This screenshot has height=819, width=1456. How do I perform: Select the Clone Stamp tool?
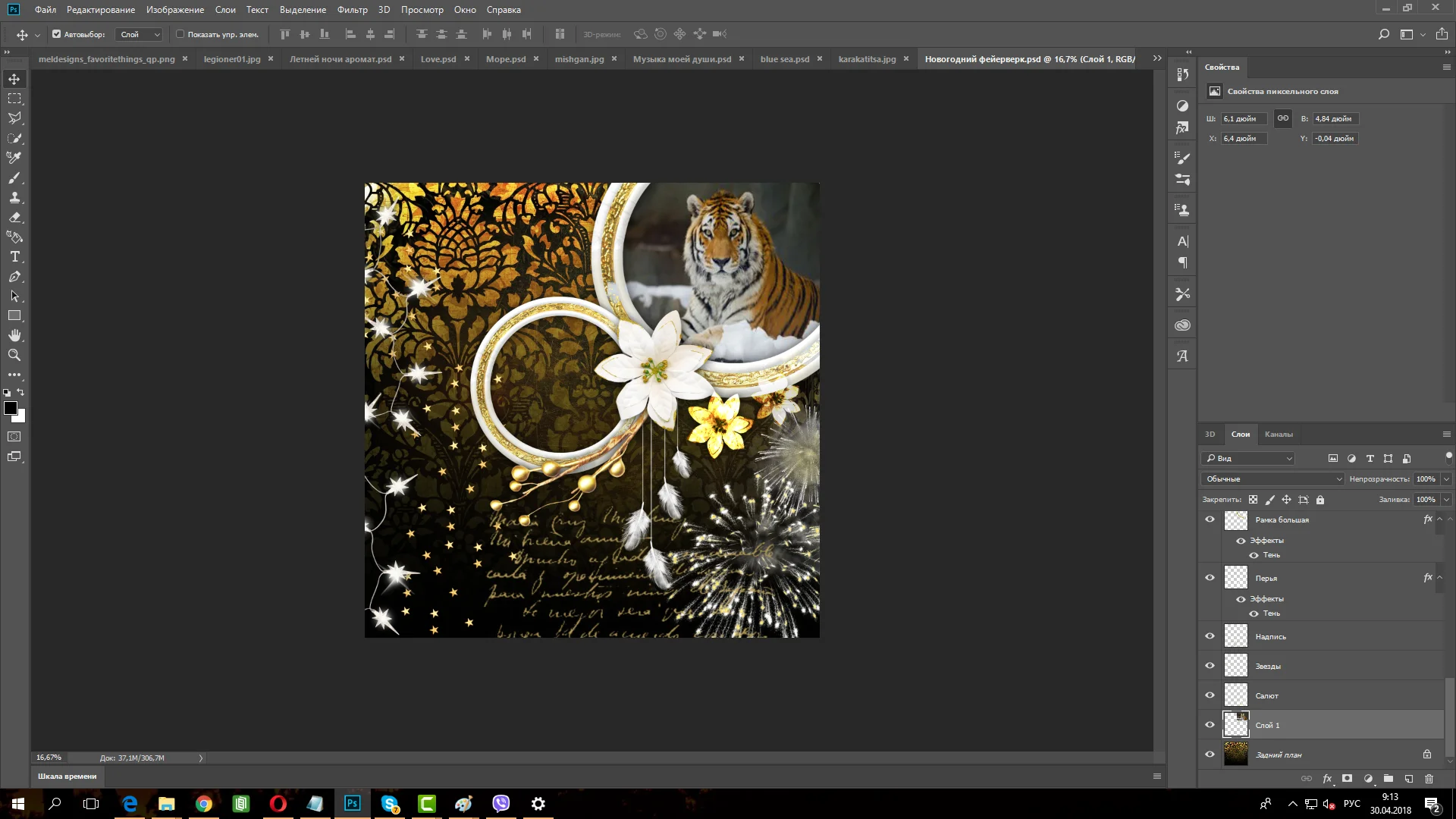coord(14,198)
